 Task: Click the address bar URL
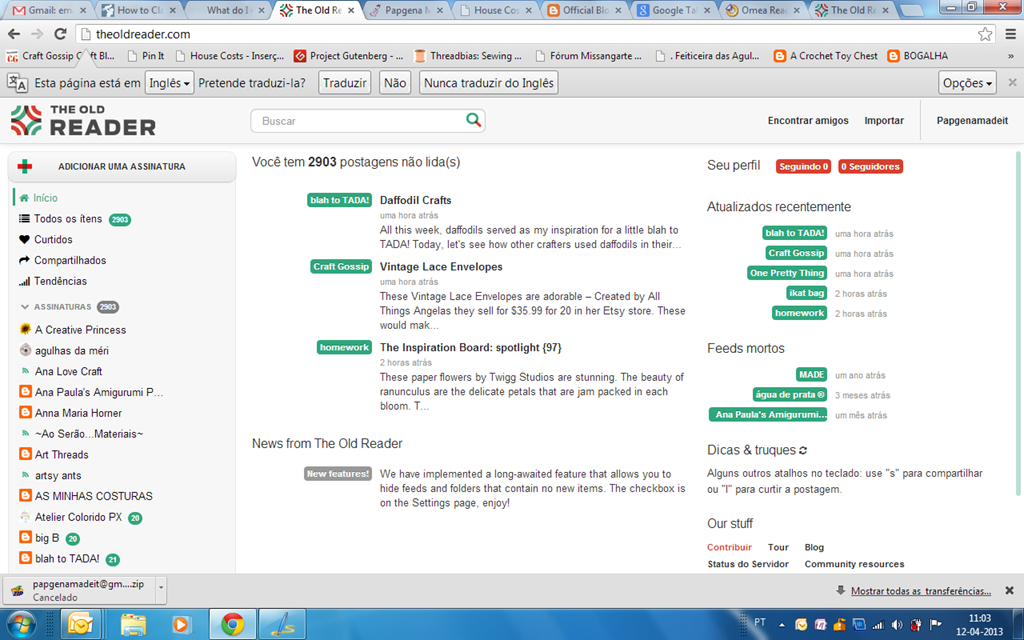pos(143,34)
